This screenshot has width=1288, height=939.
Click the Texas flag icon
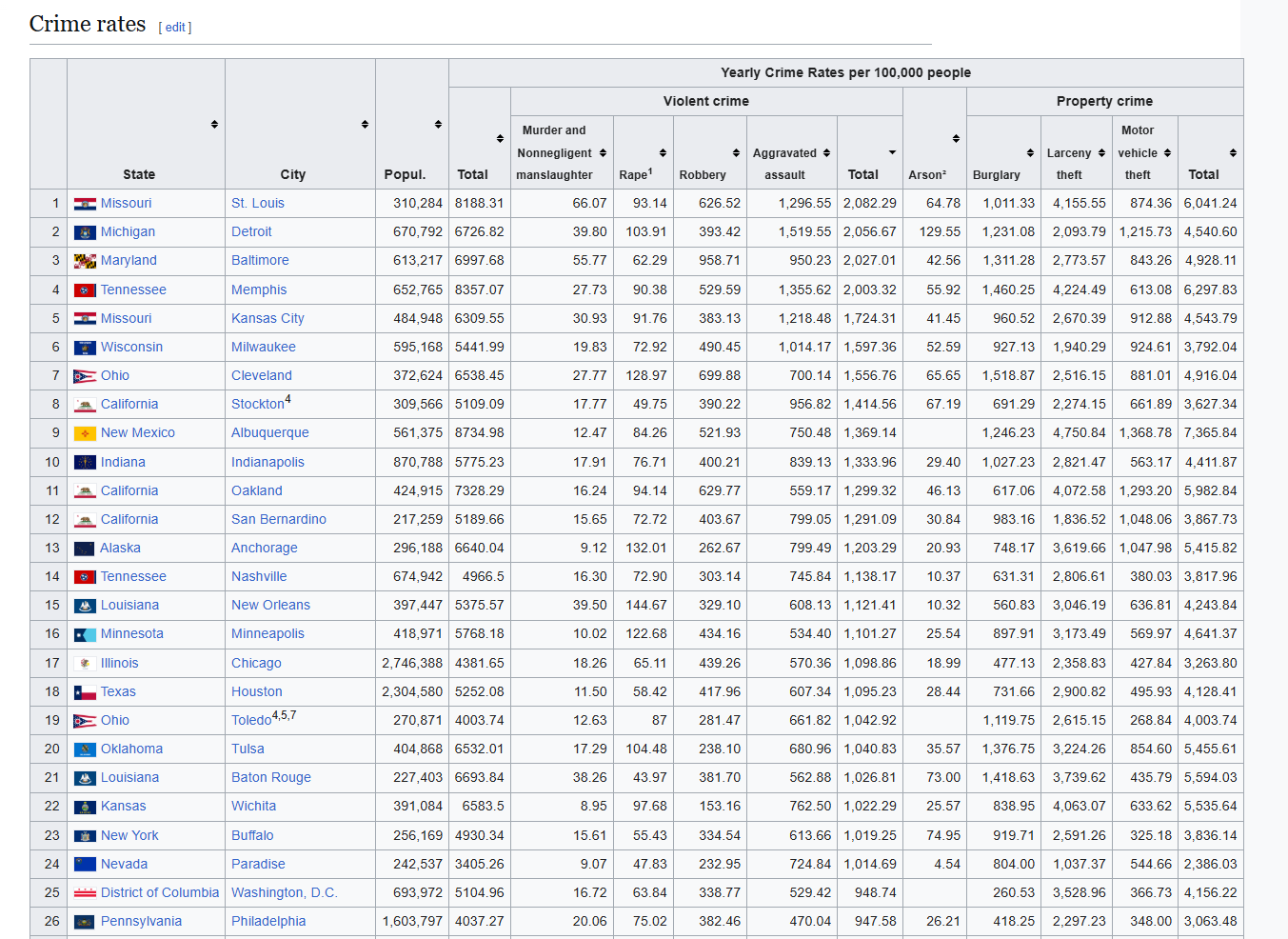[x=85, y=692]
